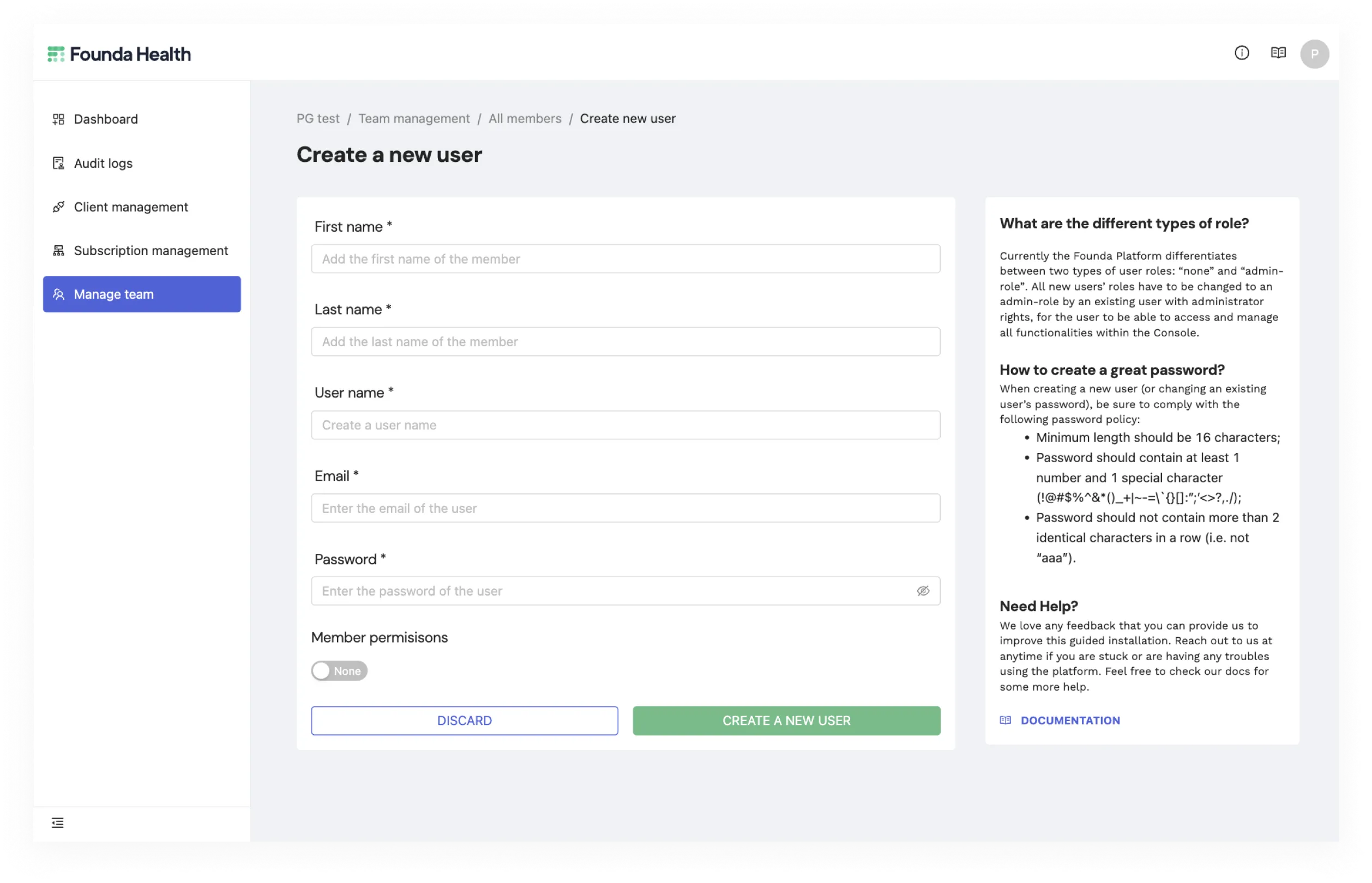Click the 16 characters minimum length bullet

[1158, 438]
